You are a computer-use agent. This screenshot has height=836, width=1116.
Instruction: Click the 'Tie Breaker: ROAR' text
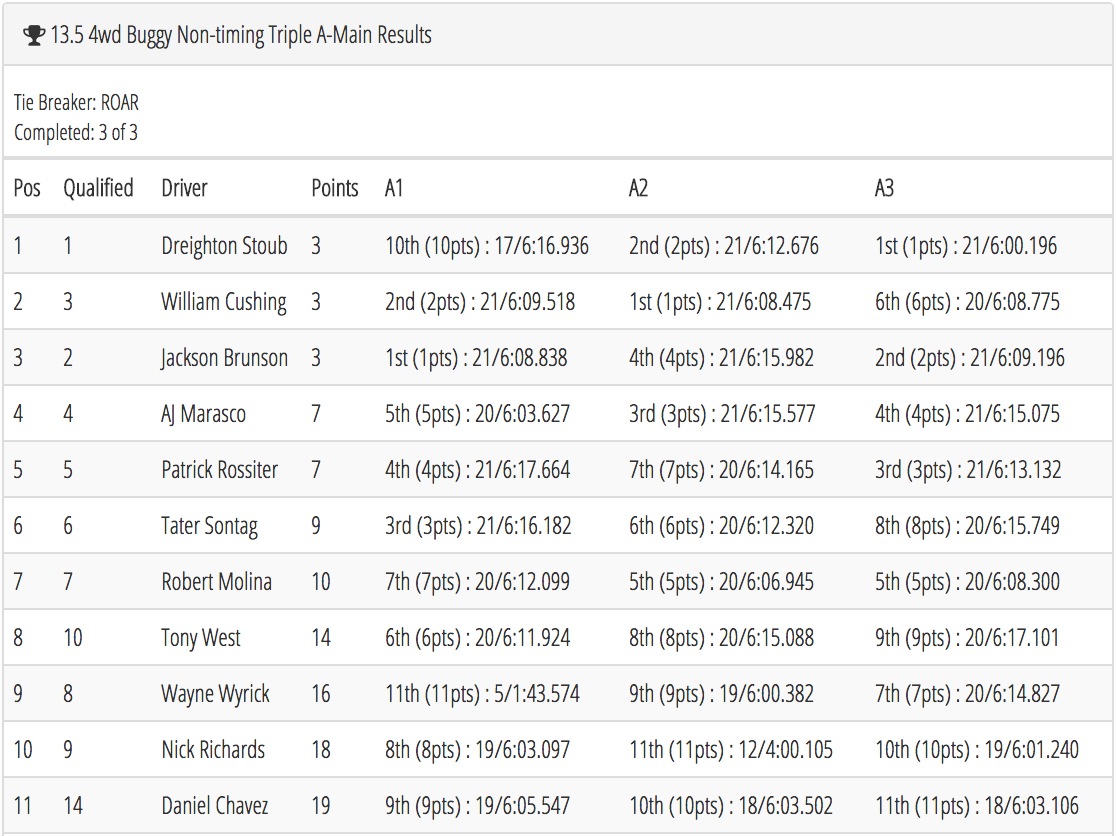click(x=76, y=102)
